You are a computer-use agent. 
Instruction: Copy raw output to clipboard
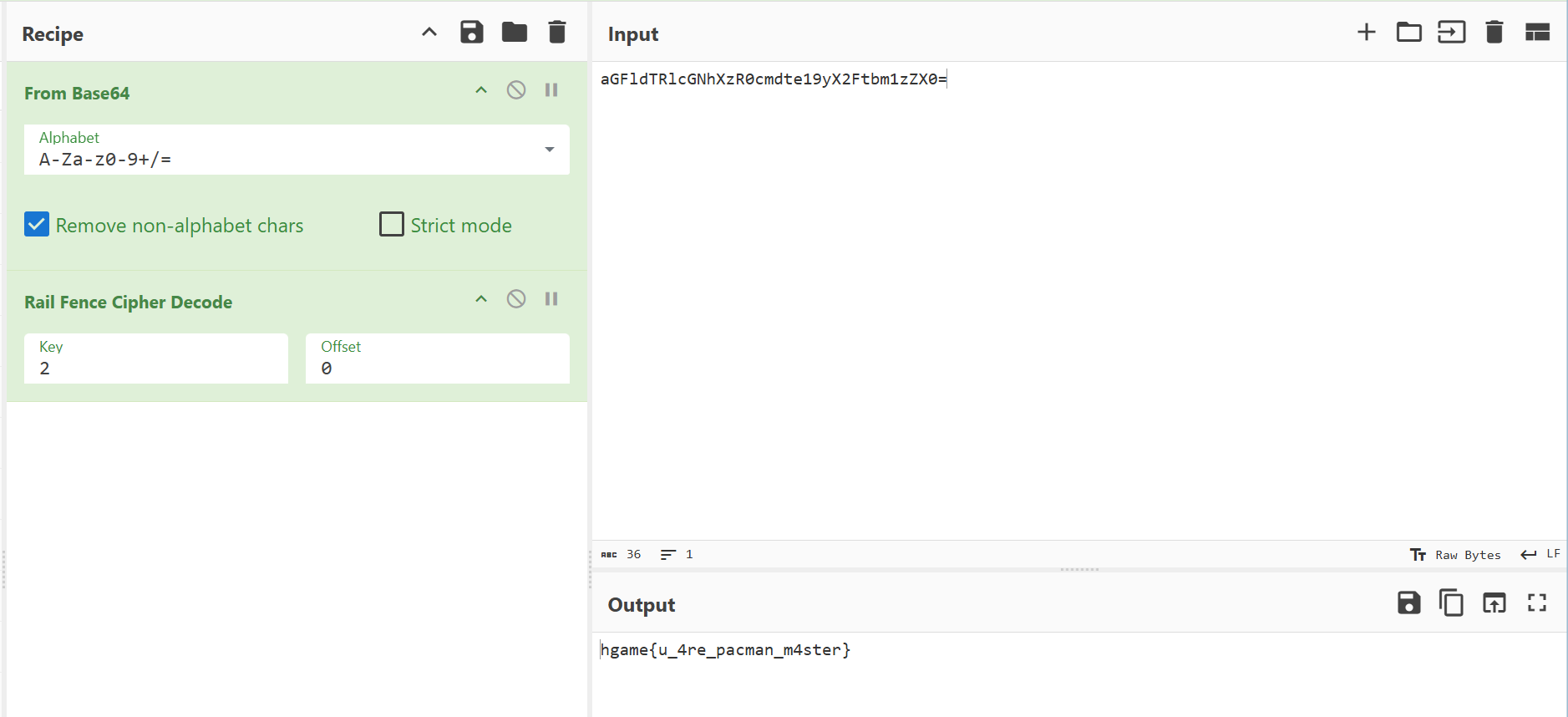tap(1451, 603)
